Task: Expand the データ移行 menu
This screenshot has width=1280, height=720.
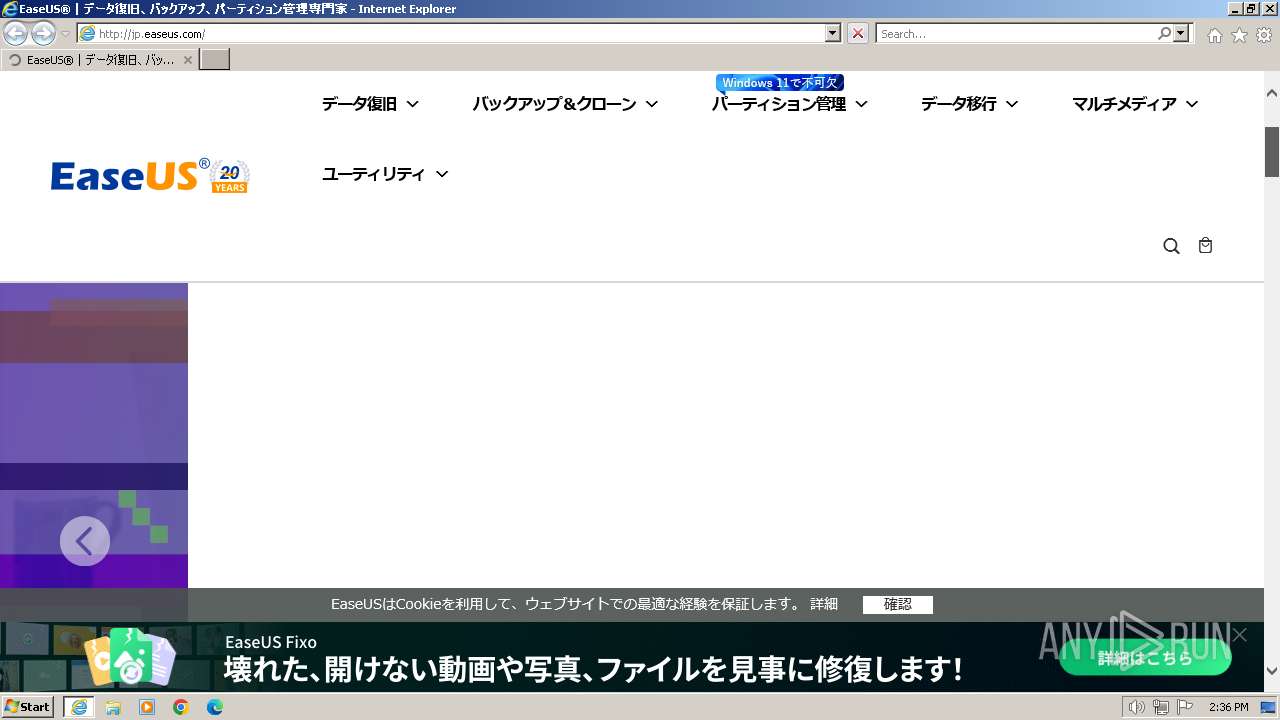Action: point(969,104)
